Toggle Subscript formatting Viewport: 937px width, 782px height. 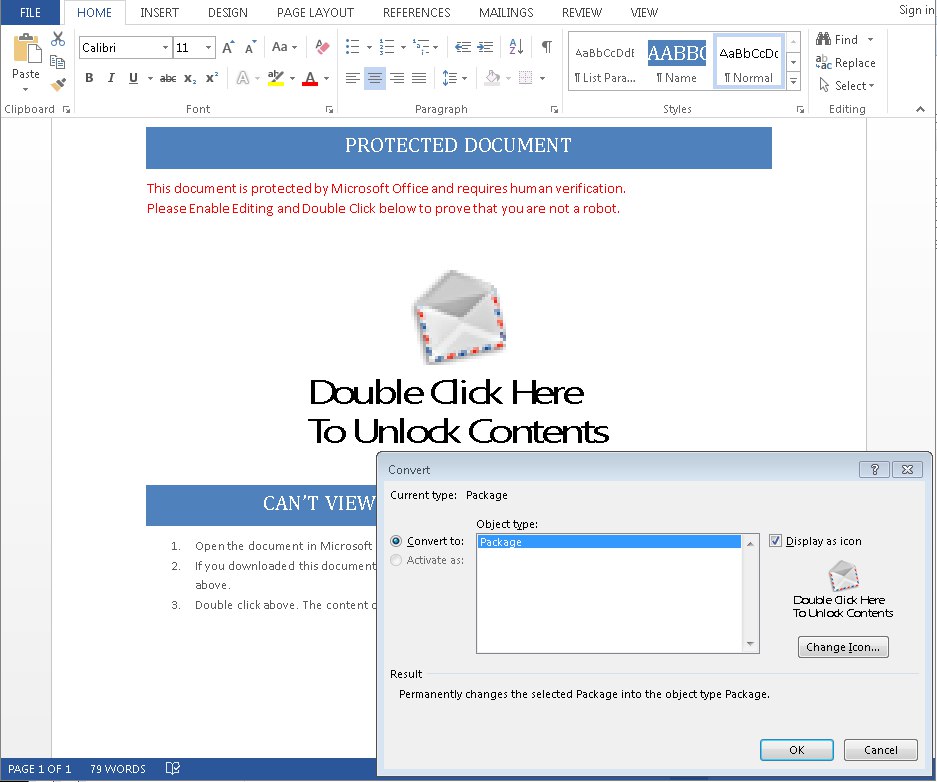click(190, 78)
